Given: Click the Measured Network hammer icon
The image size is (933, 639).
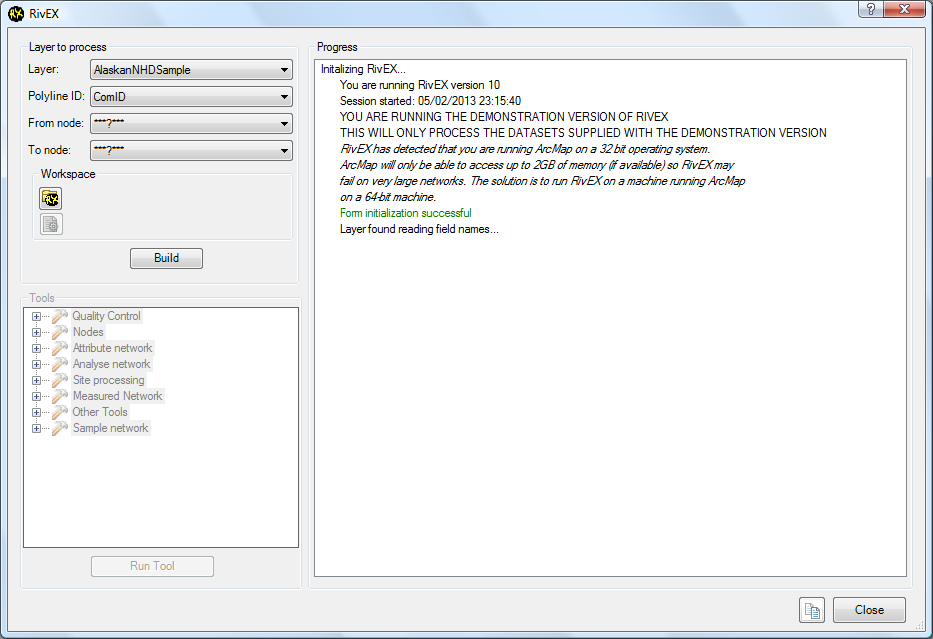Looking at the screenshot, I should point(60,396).
